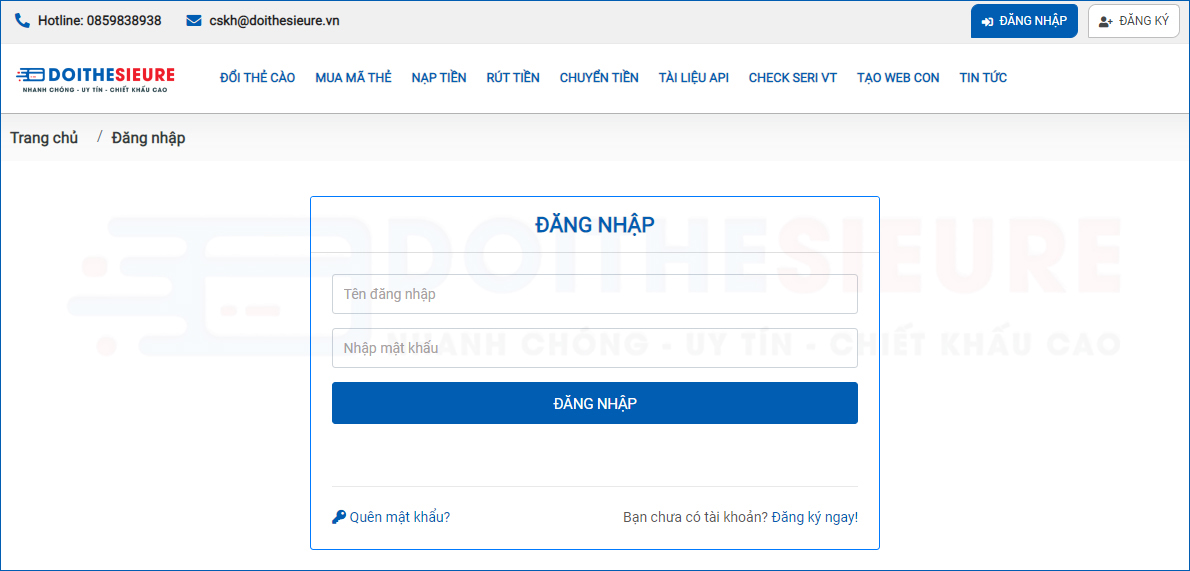
Task: Click the DOITHESIEURE logo
Action: click(x=96, y=79)
